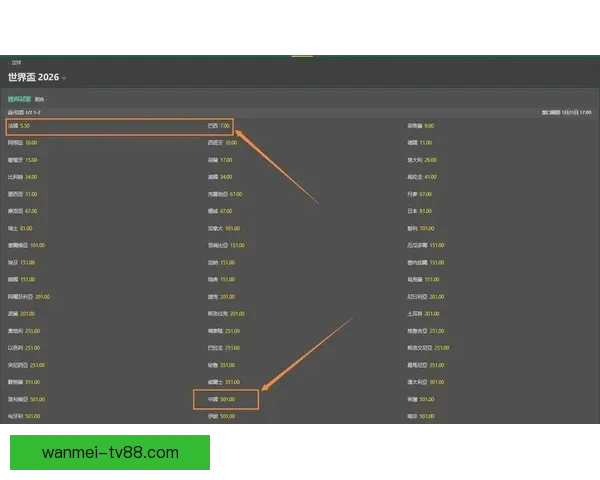This screenshot has width=600, height=480.
Task: Choose 西班牙 at 10.00
Action: coord(222,143)
